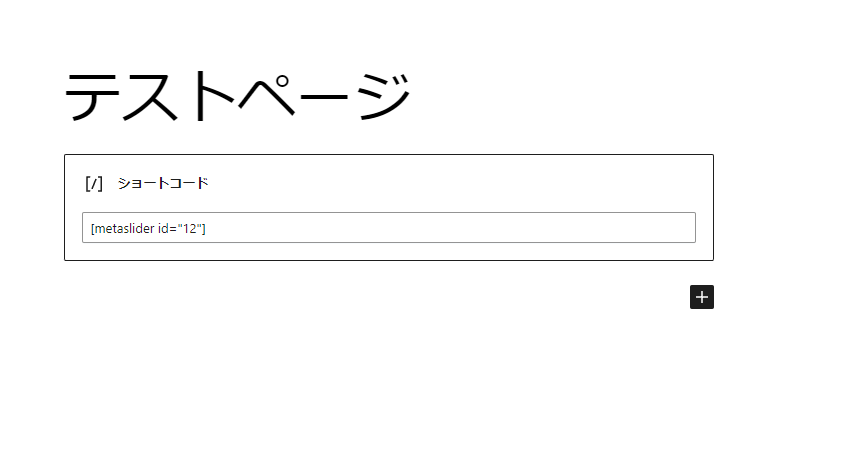Select the shortcode block by its bracket-slash icon

click(x=94, y=184)
